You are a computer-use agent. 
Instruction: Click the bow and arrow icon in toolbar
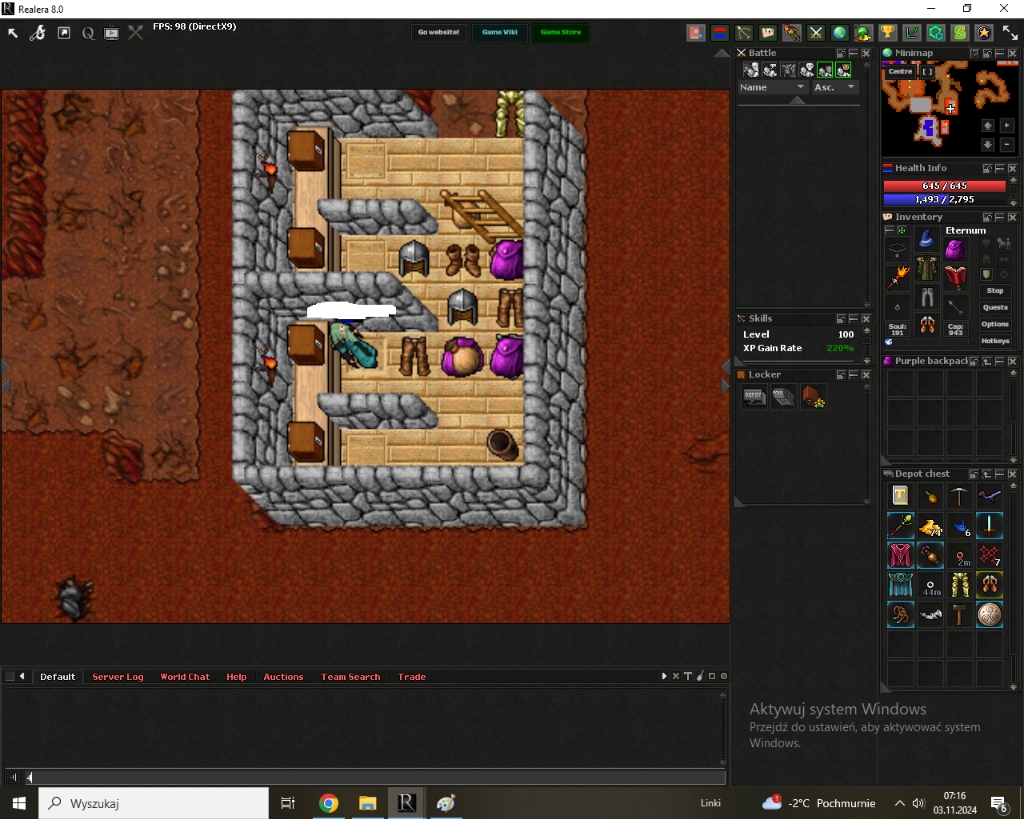pyautogui.click(x=744, y=32)
